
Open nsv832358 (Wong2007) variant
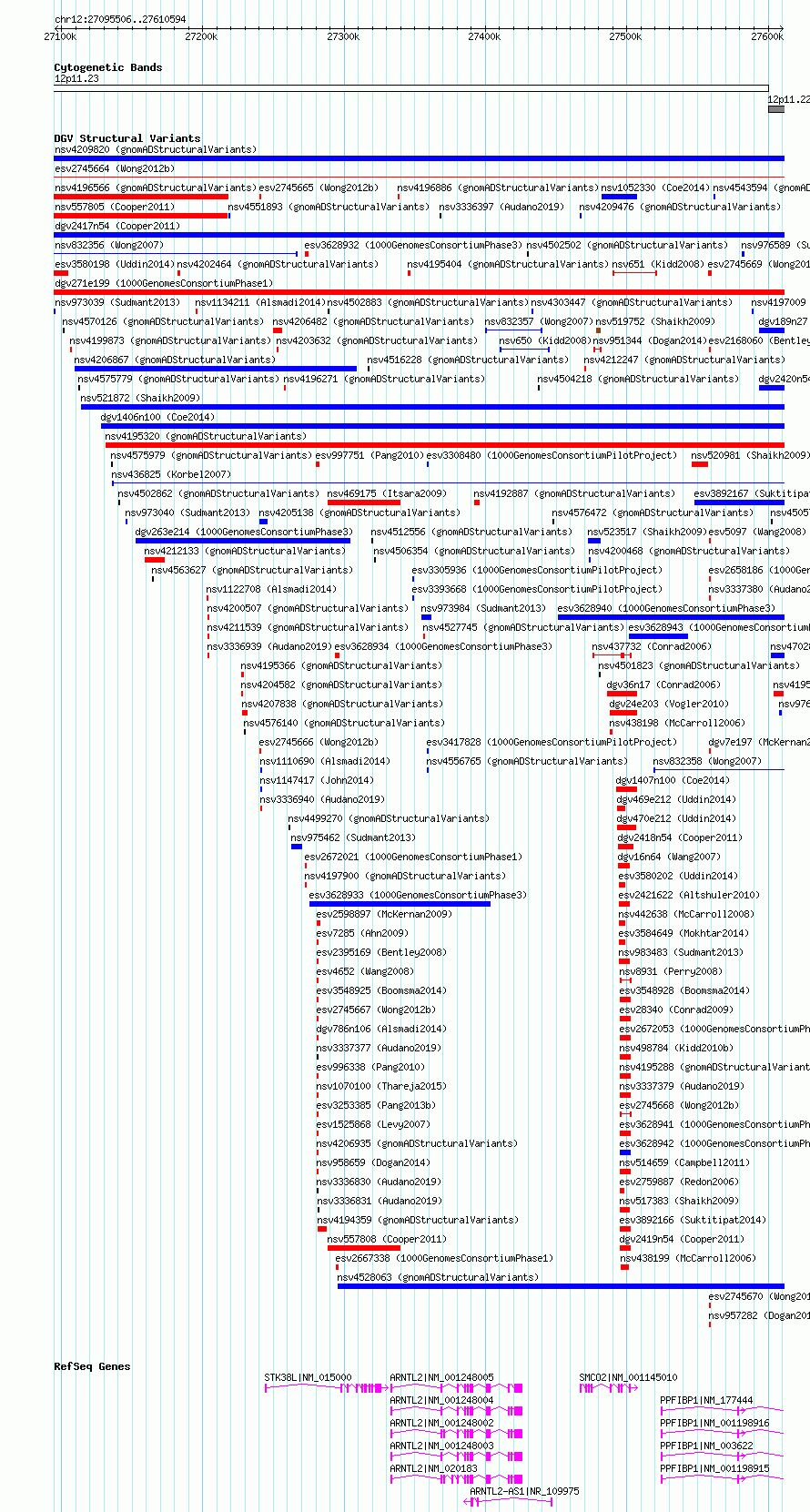[x=708, y=761]
